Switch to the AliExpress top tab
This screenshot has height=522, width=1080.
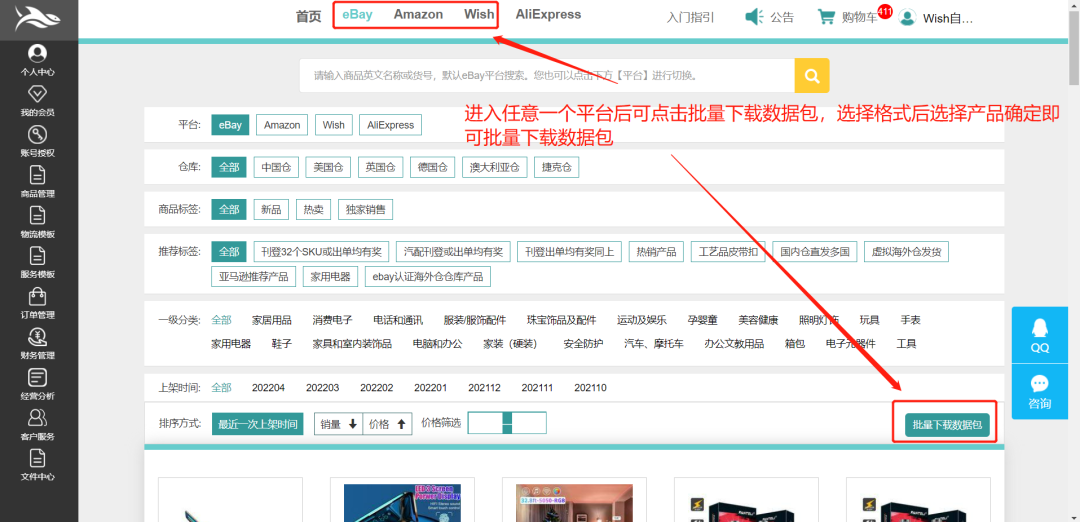[x=548, y=14]
